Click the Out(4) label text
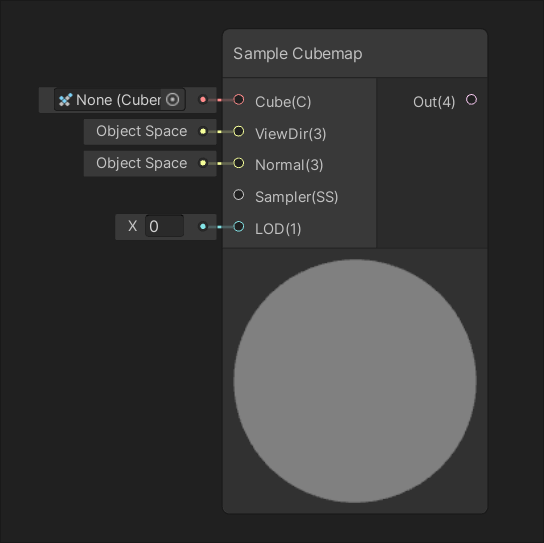The height and width of the screenshot is (543, 544). click(x=434, y=102)
